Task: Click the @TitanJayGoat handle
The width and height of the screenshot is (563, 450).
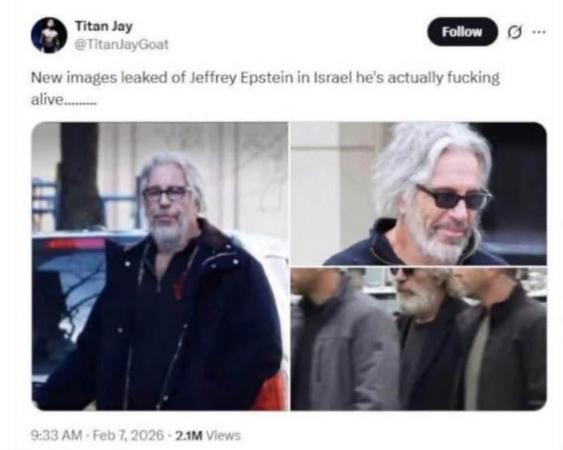Action: [x=121, y=45]
